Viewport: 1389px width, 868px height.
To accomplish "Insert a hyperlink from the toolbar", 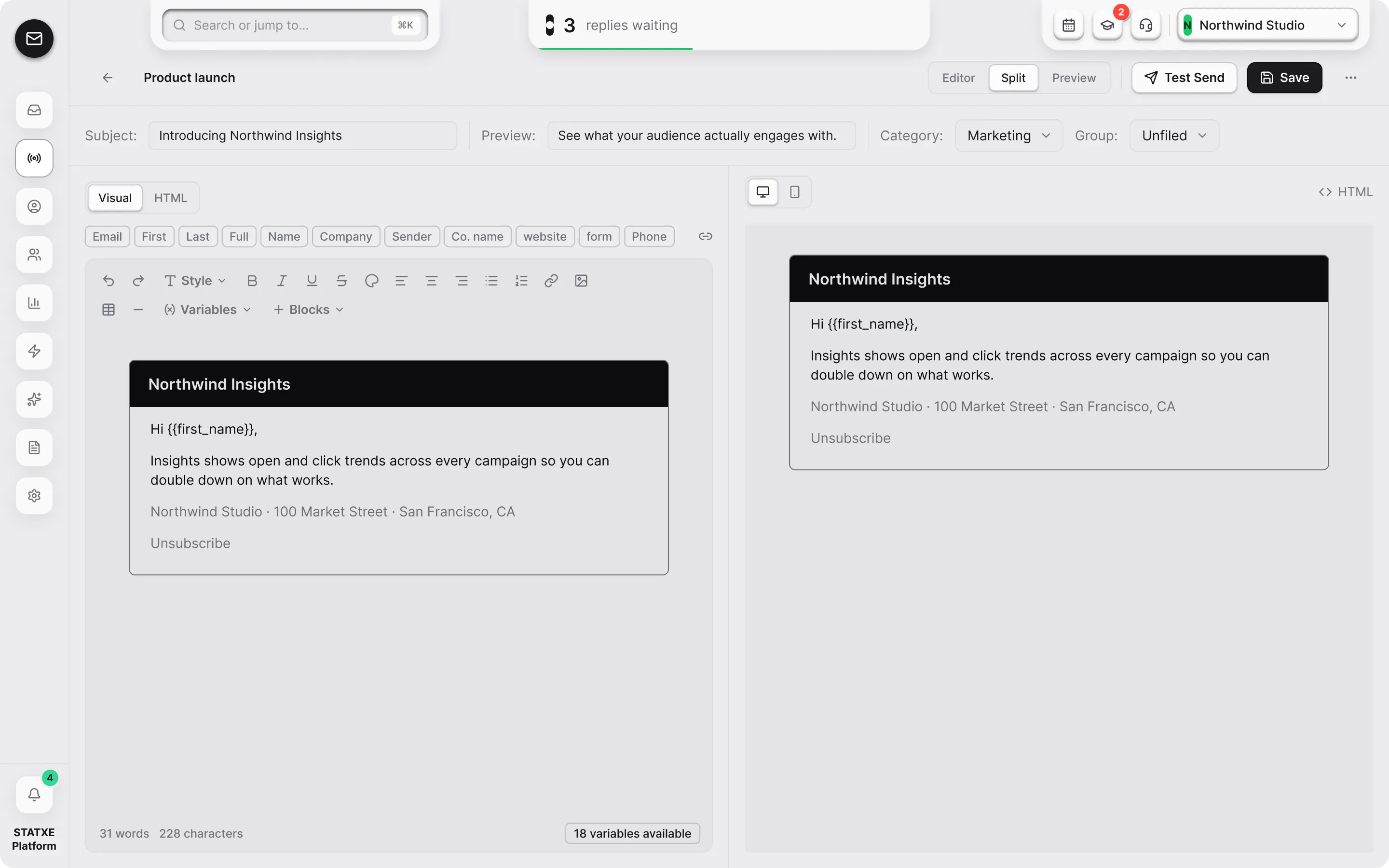I will (551, 281).
